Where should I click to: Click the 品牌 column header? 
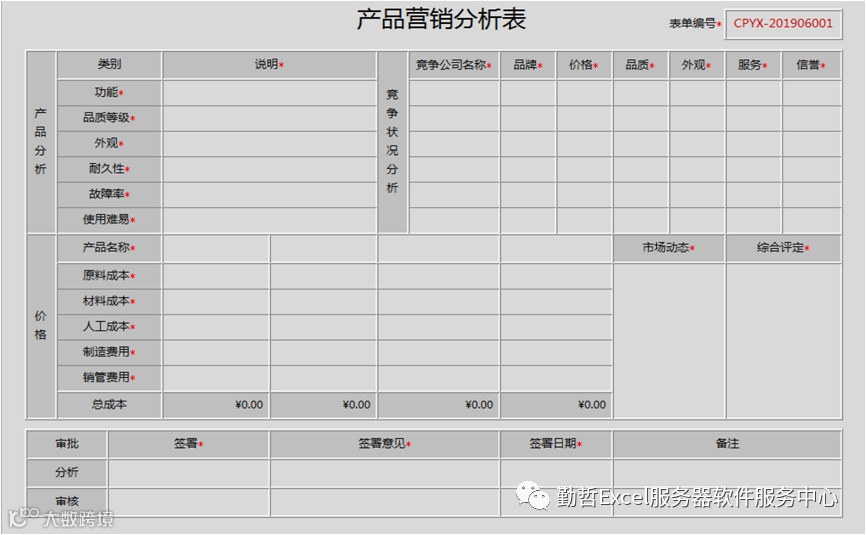pyautogui.click(x=528, y=65)
